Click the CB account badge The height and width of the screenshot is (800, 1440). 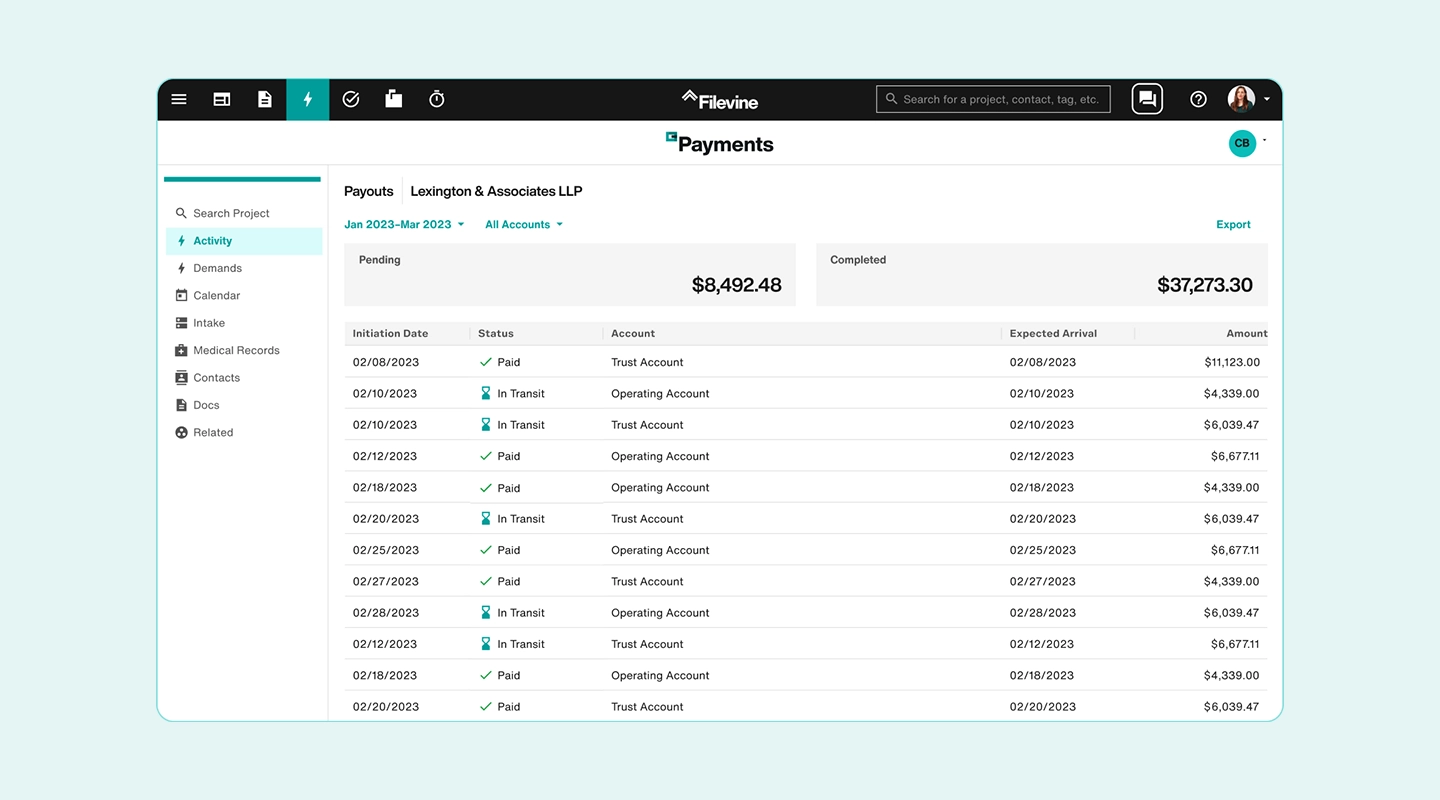click(1242, 143)
